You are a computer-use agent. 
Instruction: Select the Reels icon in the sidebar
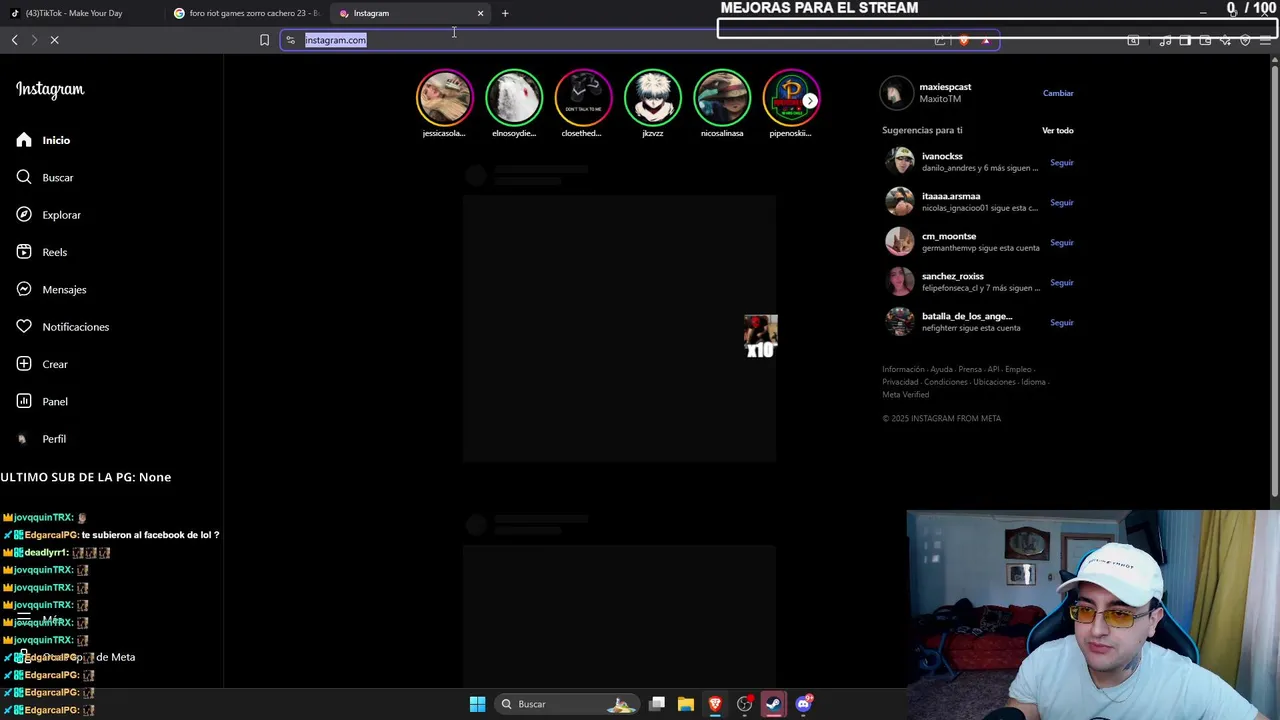[24, 252]
